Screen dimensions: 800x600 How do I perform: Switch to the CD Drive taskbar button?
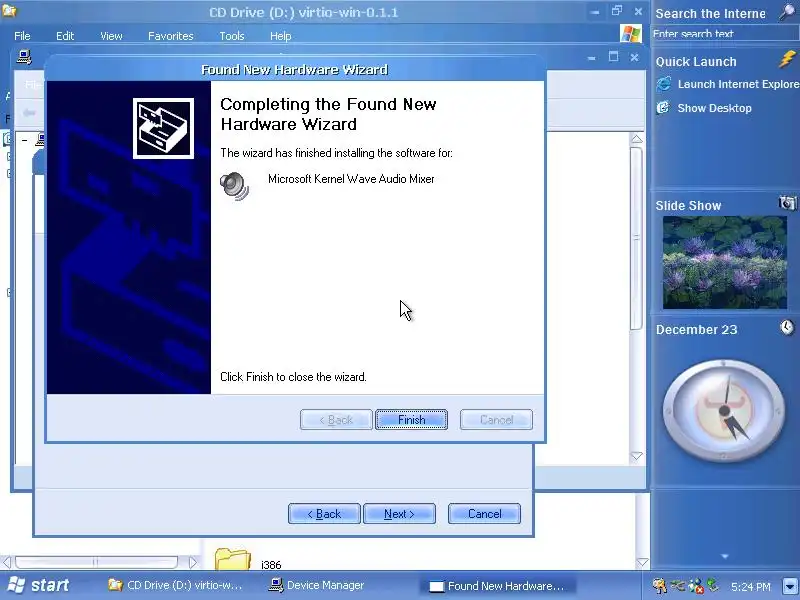click(x=177, y=585)
